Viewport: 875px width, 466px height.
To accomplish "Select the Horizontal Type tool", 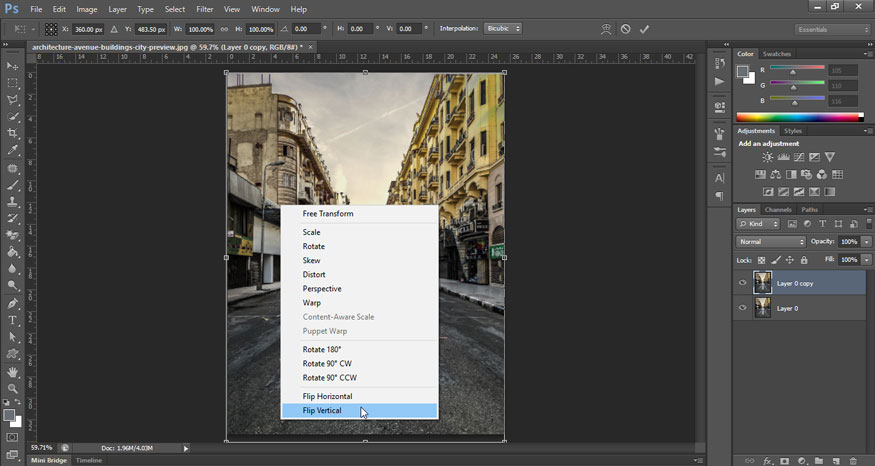I will 12,320.
